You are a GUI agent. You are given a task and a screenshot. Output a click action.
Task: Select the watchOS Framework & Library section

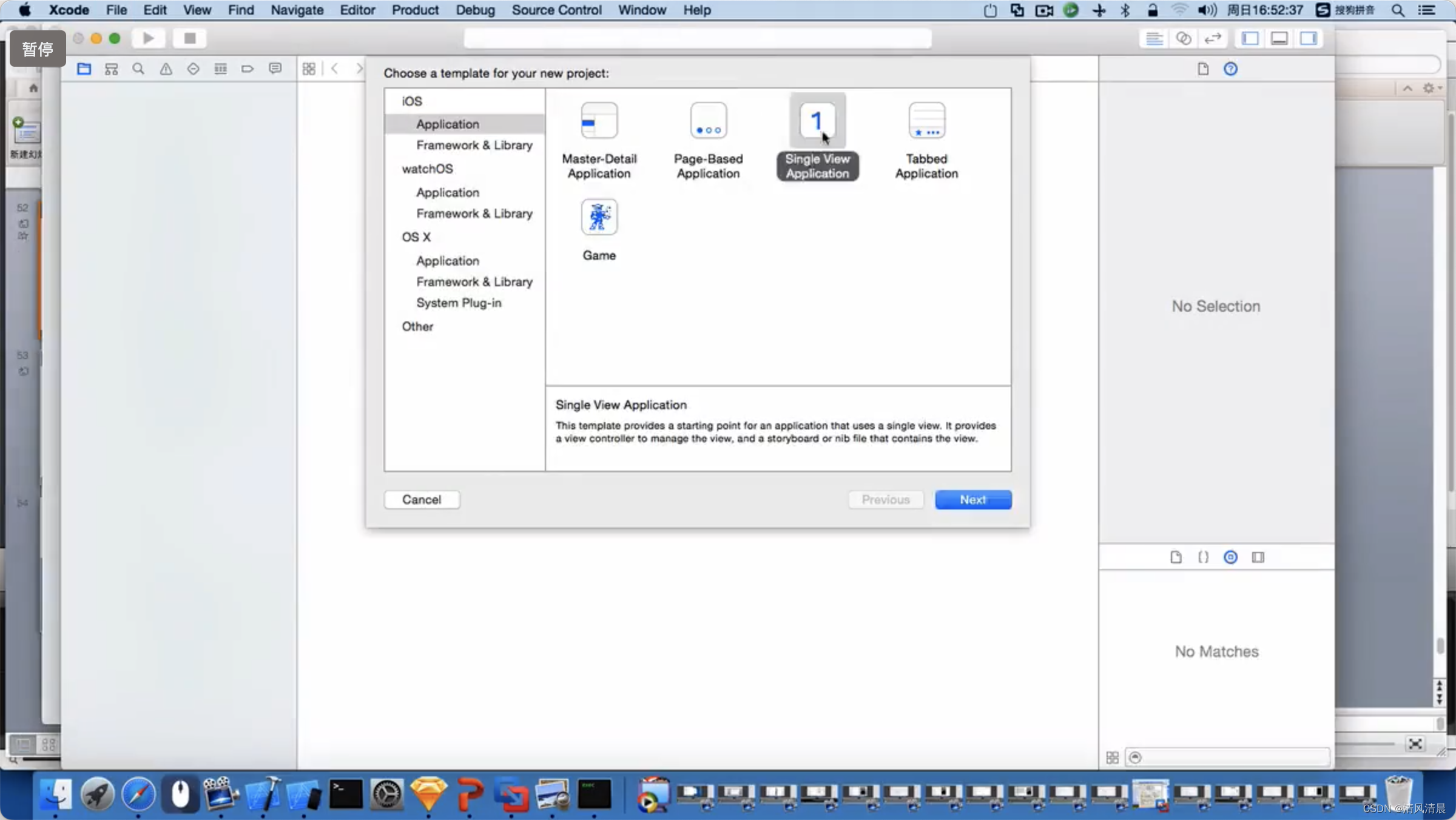(x=474, y=213)
